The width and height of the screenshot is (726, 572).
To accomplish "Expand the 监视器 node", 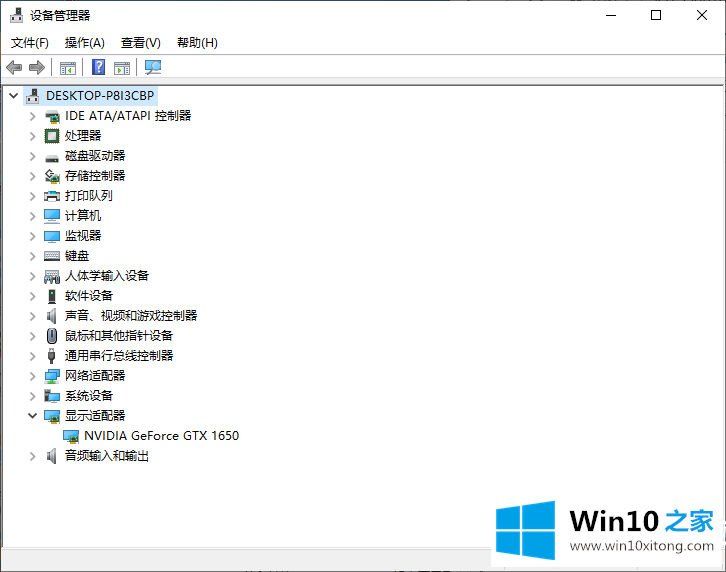I will 32,236.
